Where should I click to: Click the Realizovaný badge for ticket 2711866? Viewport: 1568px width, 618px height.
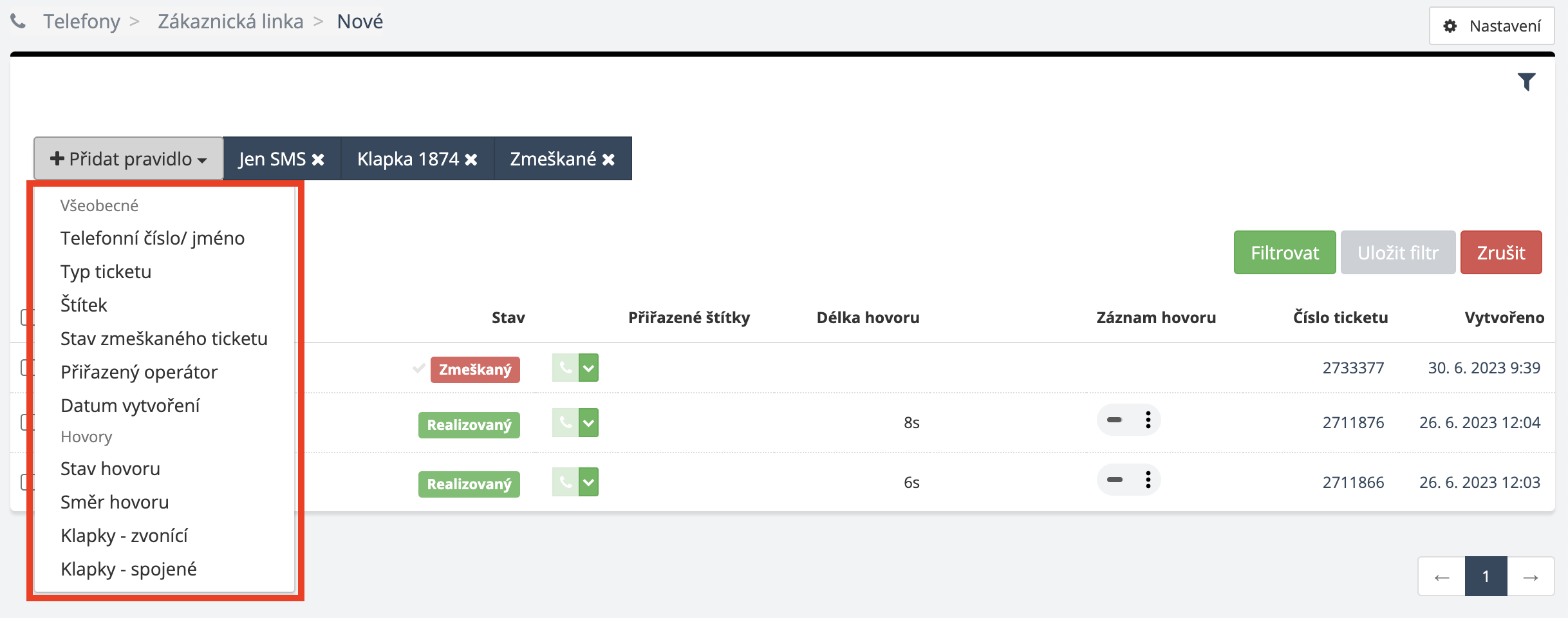469,484
